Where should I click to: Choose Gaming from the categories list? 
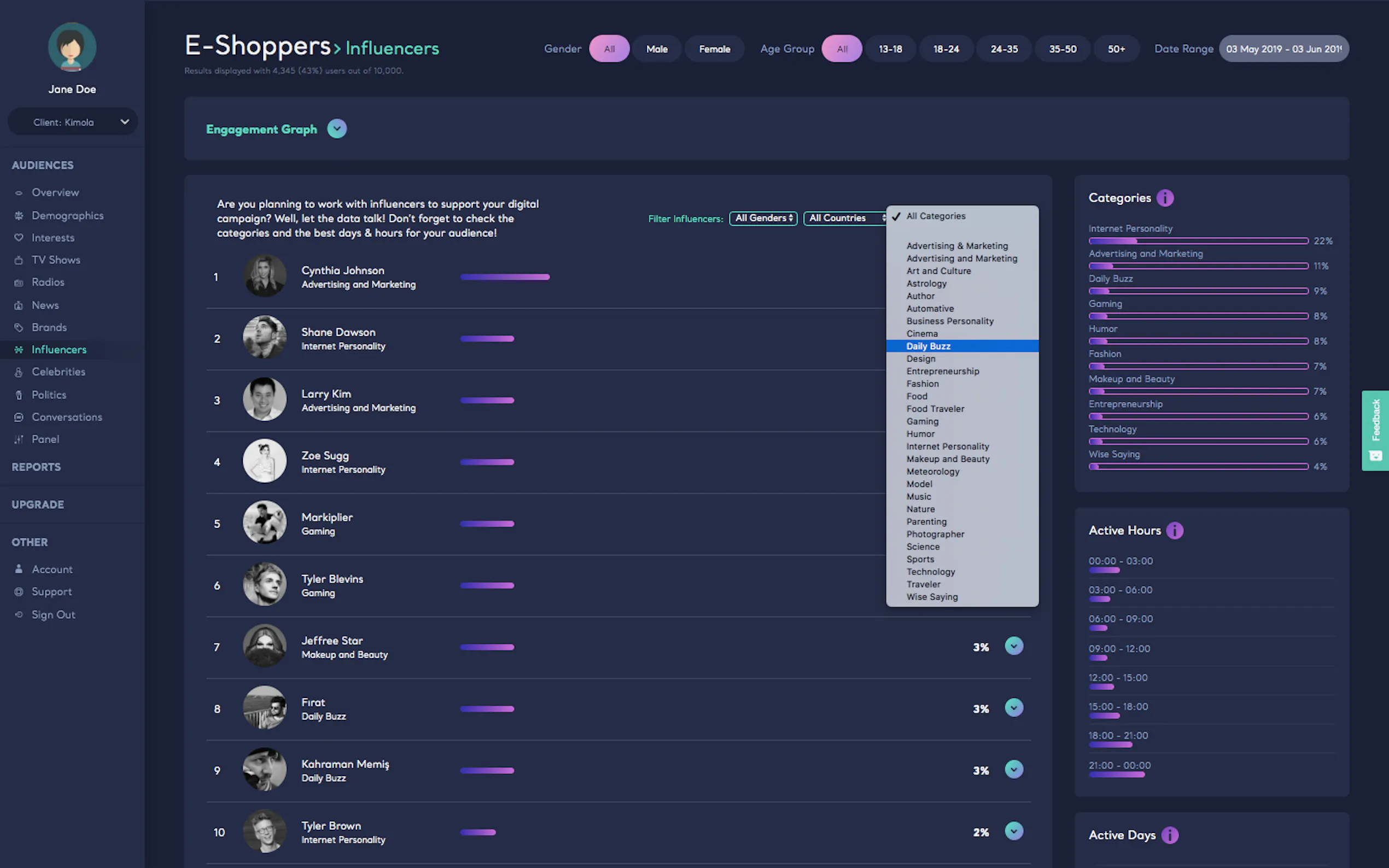(x=922, y=421)
